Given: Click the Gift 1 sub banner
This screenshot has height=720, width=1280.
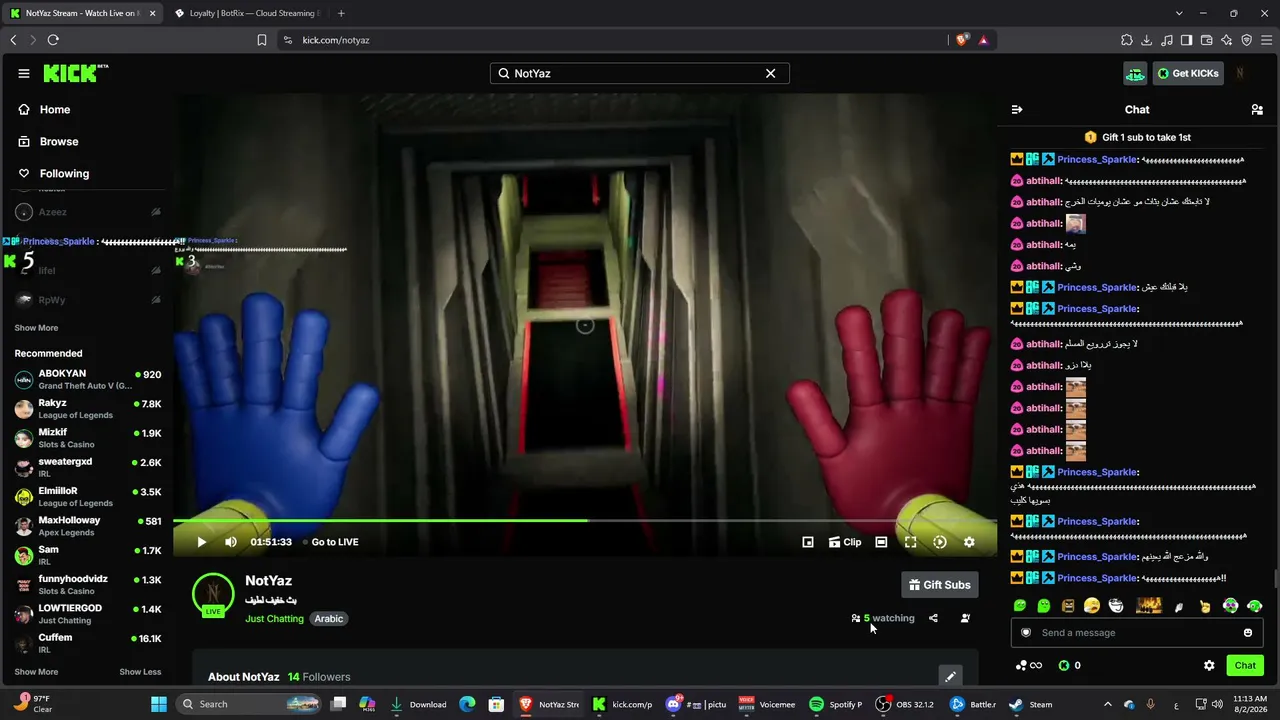Looking at the screenshot, I should (1138, 137).
